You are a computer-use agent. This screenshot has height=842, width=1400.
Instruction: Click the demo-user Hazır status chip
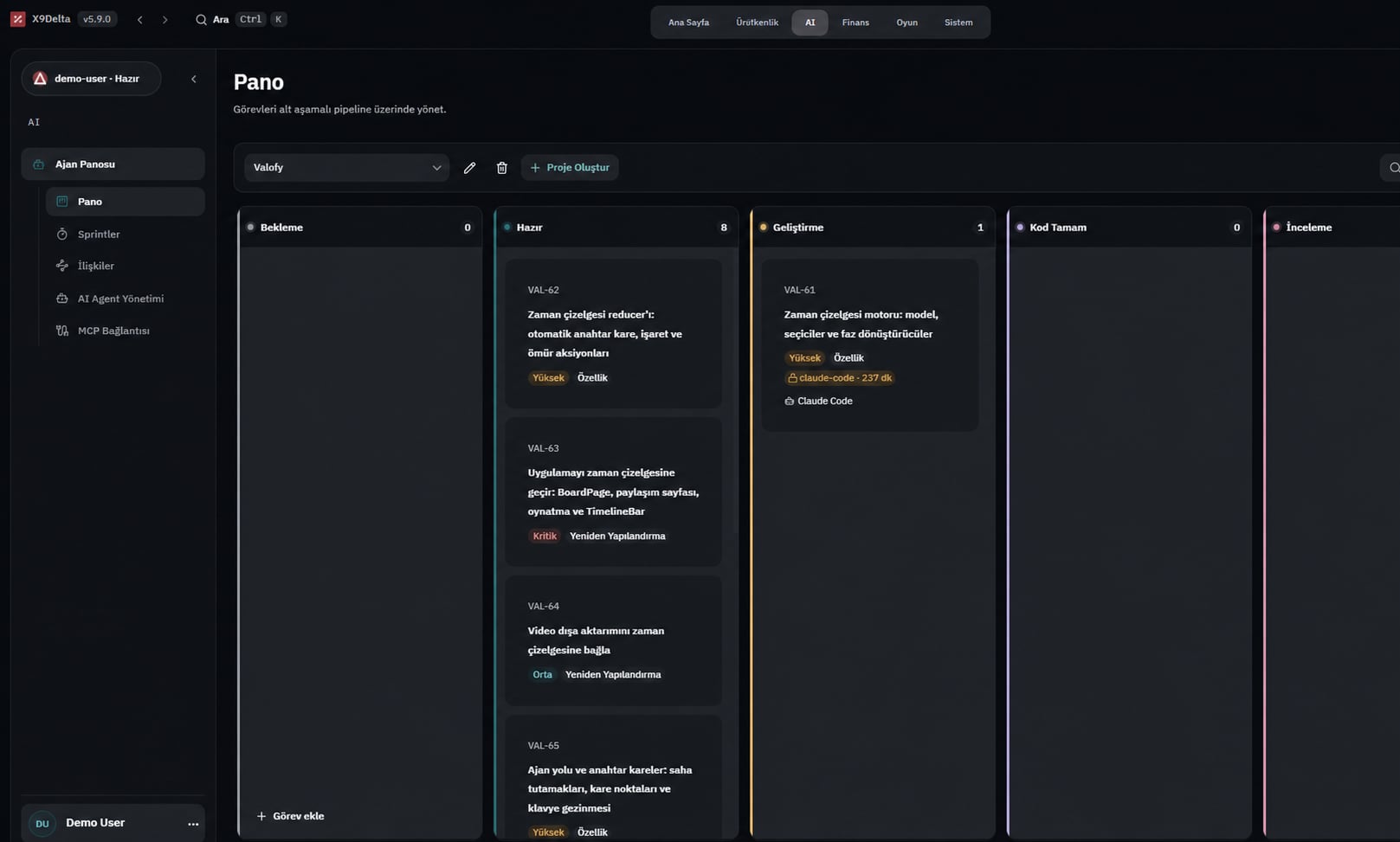[91, 79]
